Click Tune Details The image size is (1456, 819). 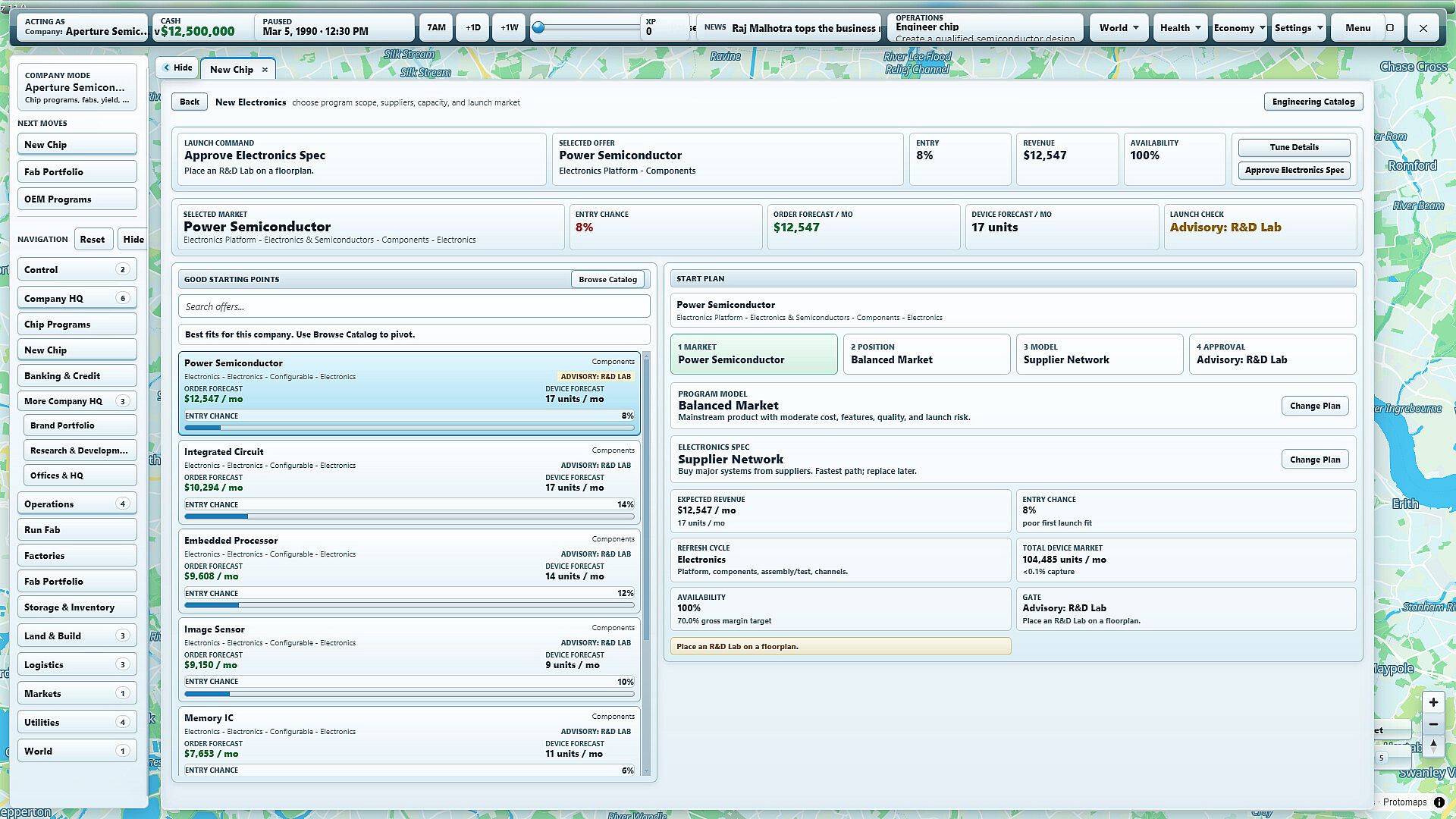(1294, 147)
